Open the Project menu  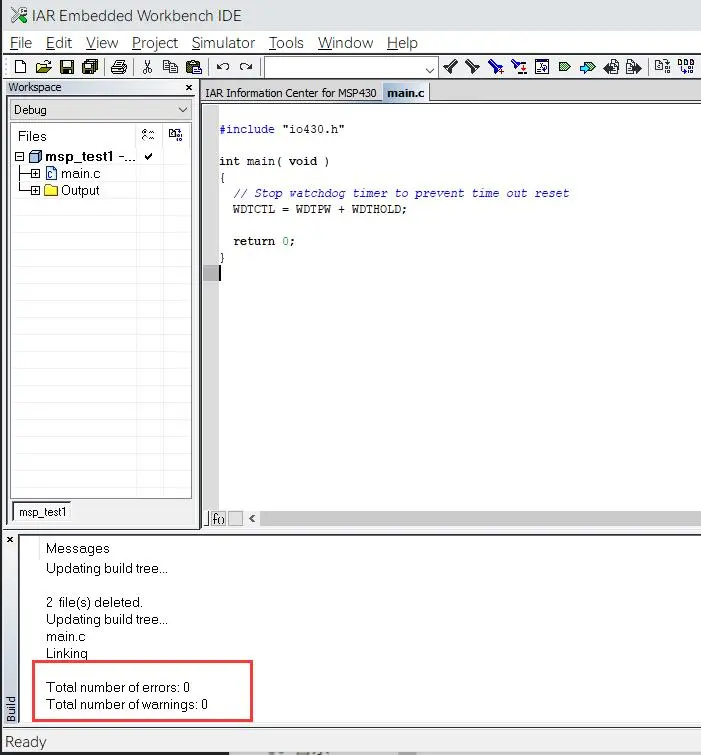tap(154, 43)
